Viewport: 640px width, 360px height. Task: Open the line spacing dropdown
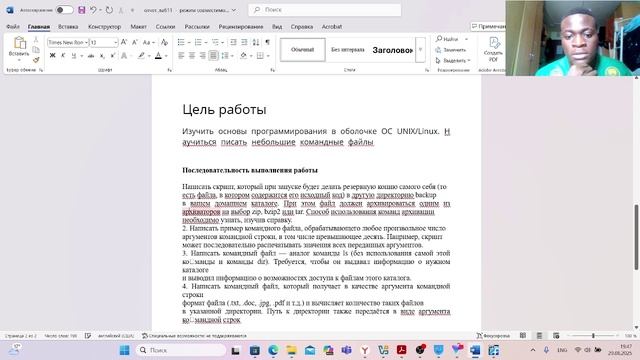pyautogui.click(x=232, y=56)
